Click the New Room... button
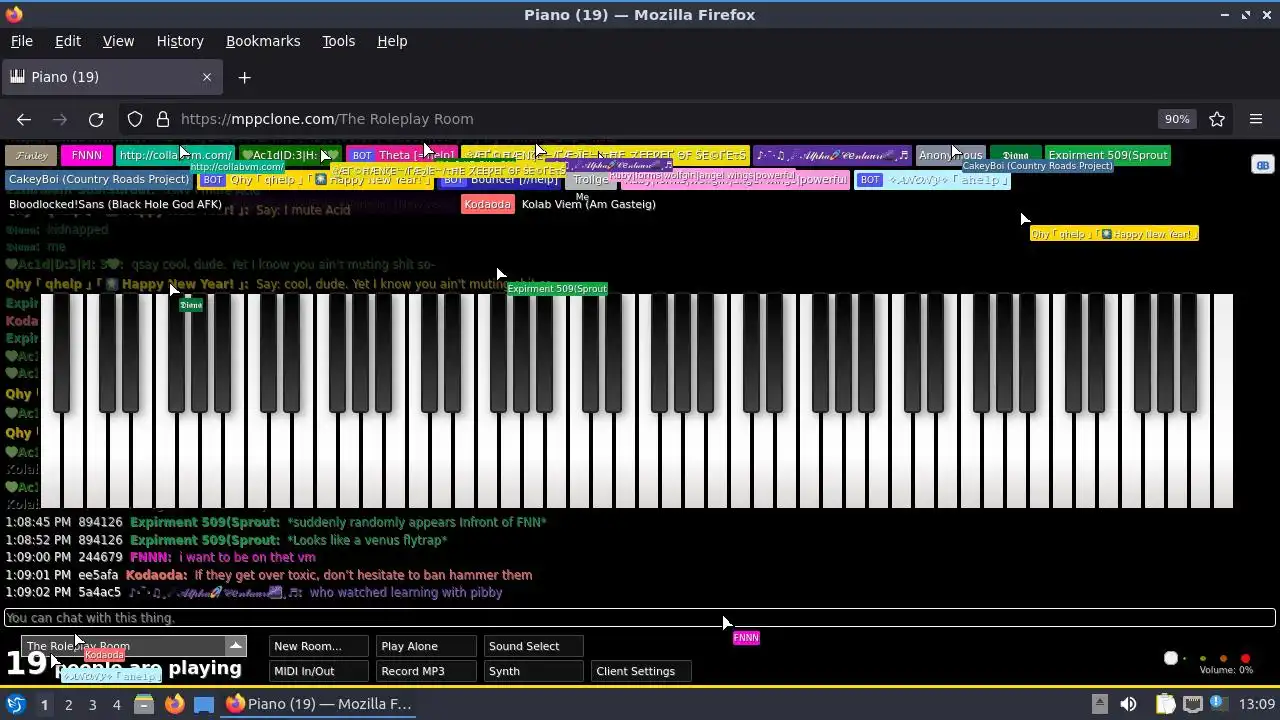This screenshot has height=720, width=1280. (319, 646)
